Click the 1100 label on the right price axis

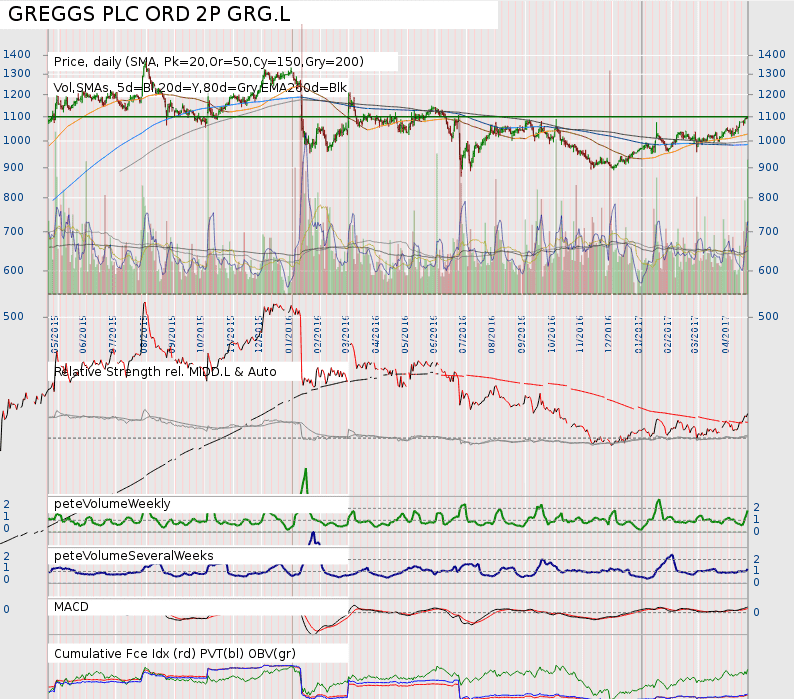click(771, 116)
